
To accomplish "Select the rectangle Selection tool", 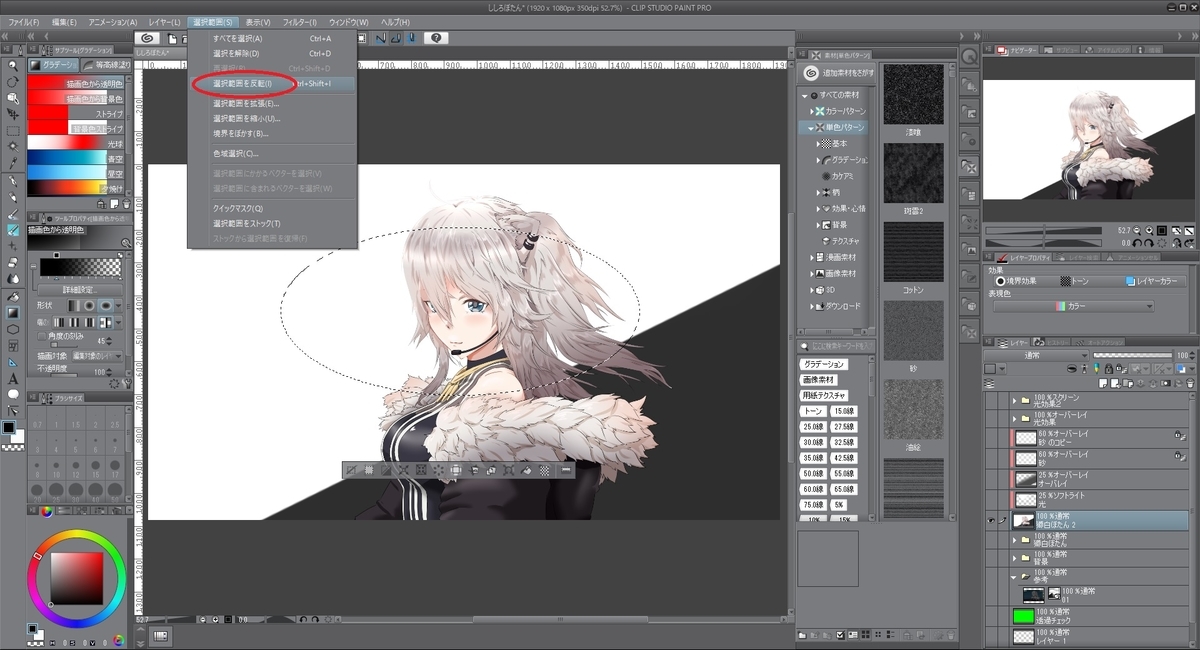I will [x=14, y=131].
